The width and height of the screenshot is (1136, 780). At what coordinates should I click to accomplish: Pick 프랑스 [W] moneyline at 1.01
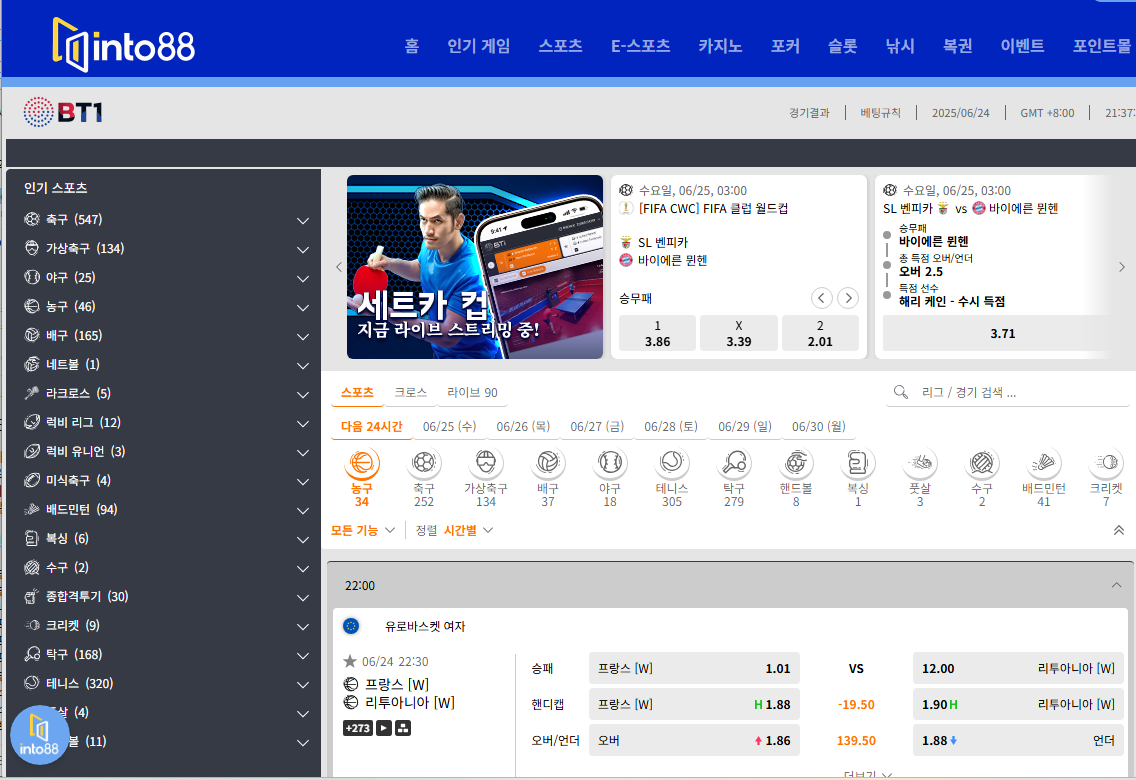tap(694, 668)
